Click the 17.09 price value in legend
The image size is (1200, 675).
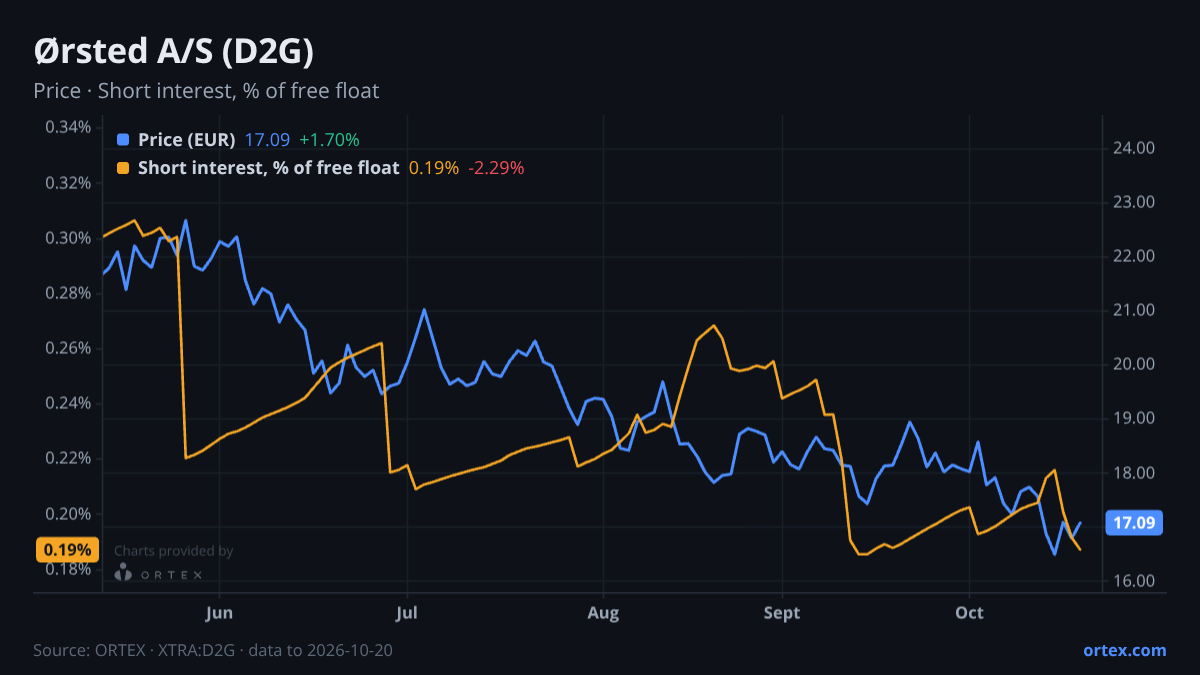(267, 140)
